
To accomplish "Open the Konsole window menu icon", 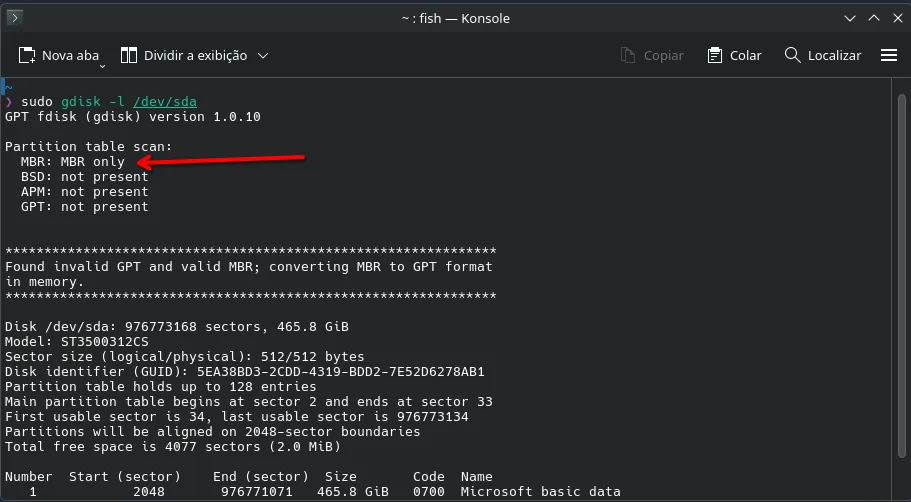I will coord(15,18).
